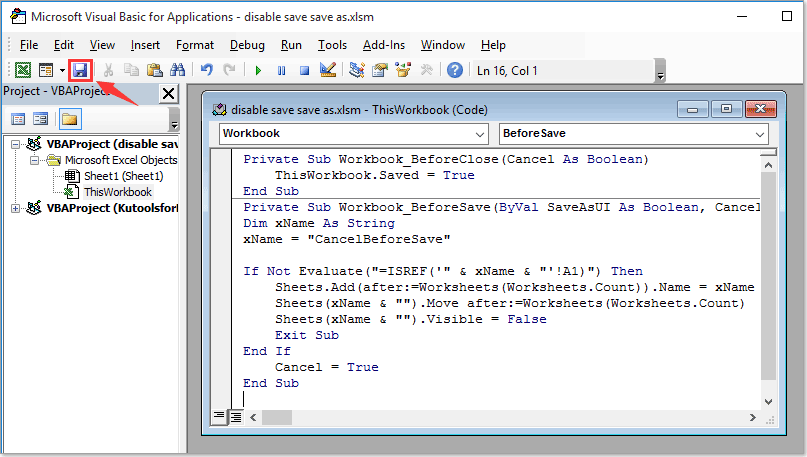Open the Object Browser icon

[x=401, y=70]
